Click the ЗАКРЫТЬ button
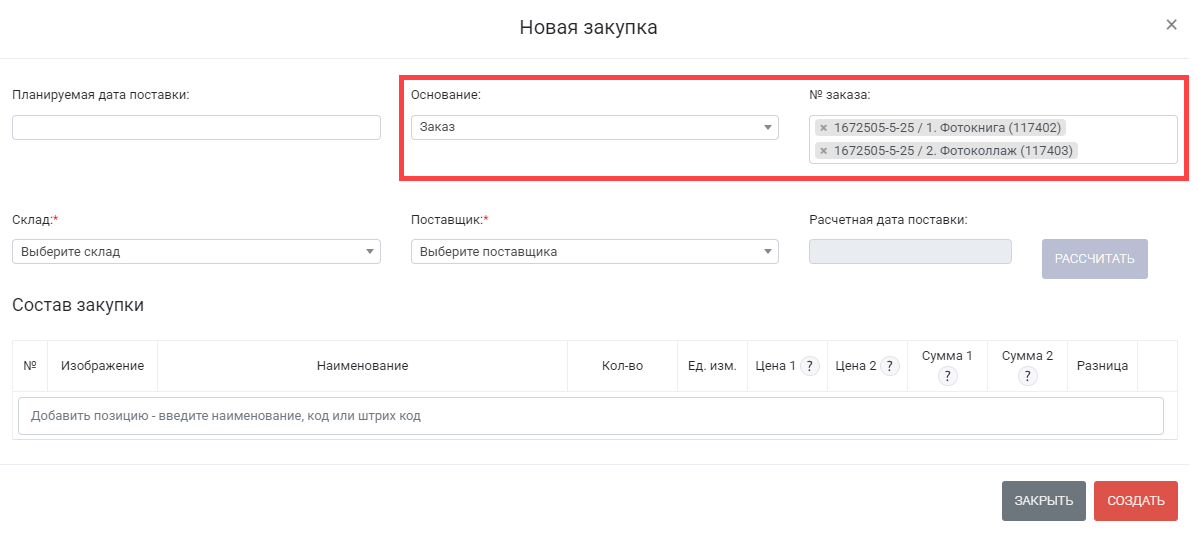The width and height of the screenshot is (1199, 533). (1043, 501)
